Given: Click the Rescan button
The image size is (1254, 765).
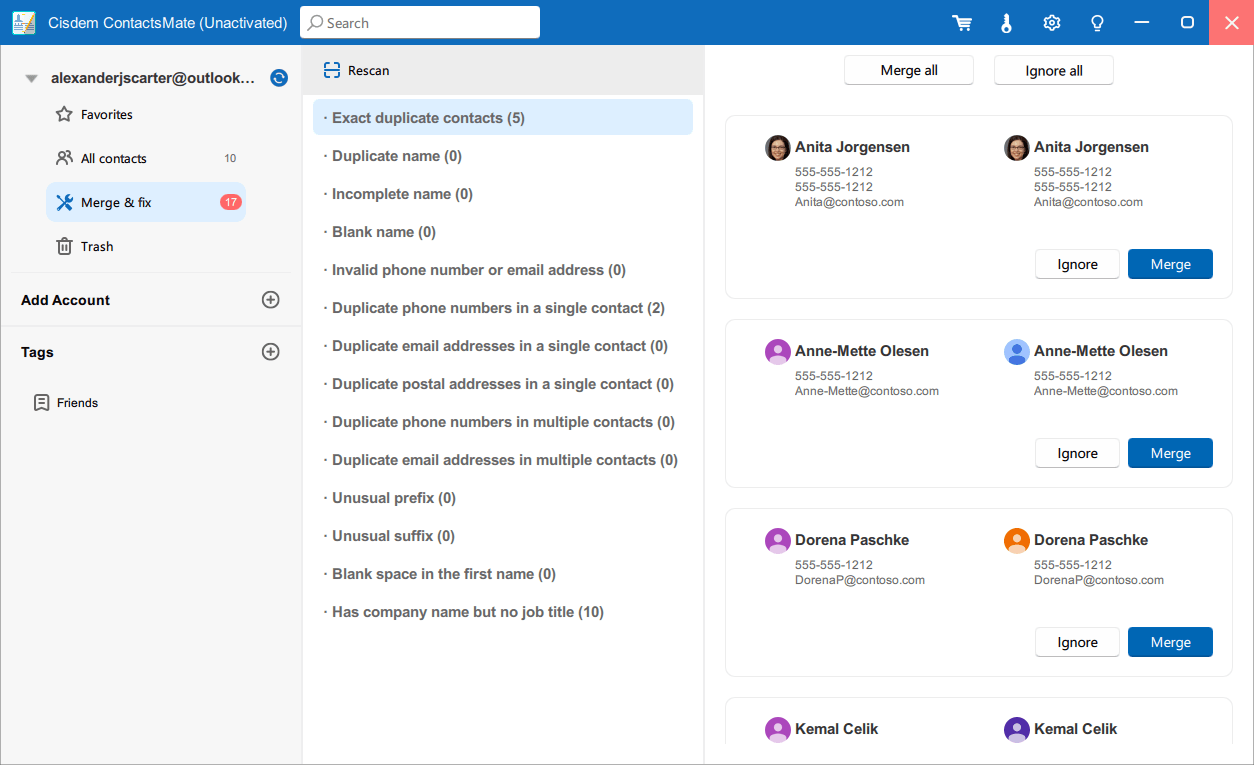Looking at the screenshot, I should coord(357,71).
